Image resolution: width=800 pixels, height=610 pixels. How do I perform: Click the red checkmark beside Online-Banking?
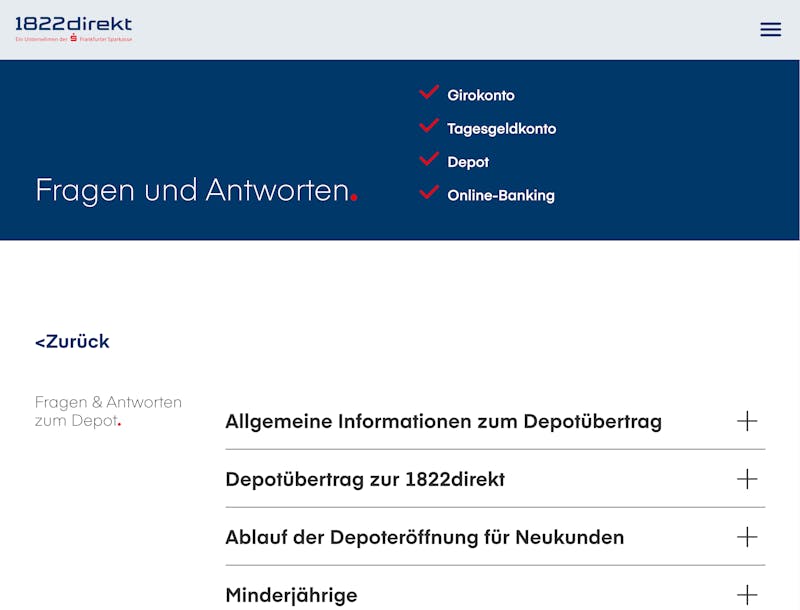pos(429,192)
